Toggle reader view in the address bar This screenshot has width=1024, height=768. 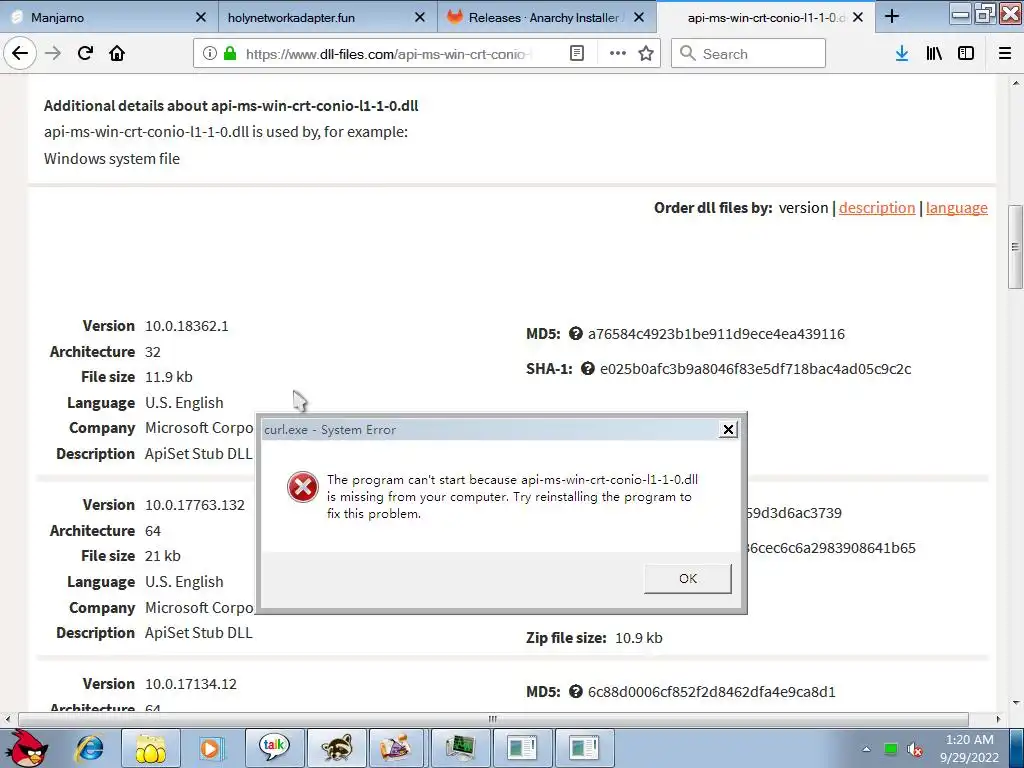[577, 54]
